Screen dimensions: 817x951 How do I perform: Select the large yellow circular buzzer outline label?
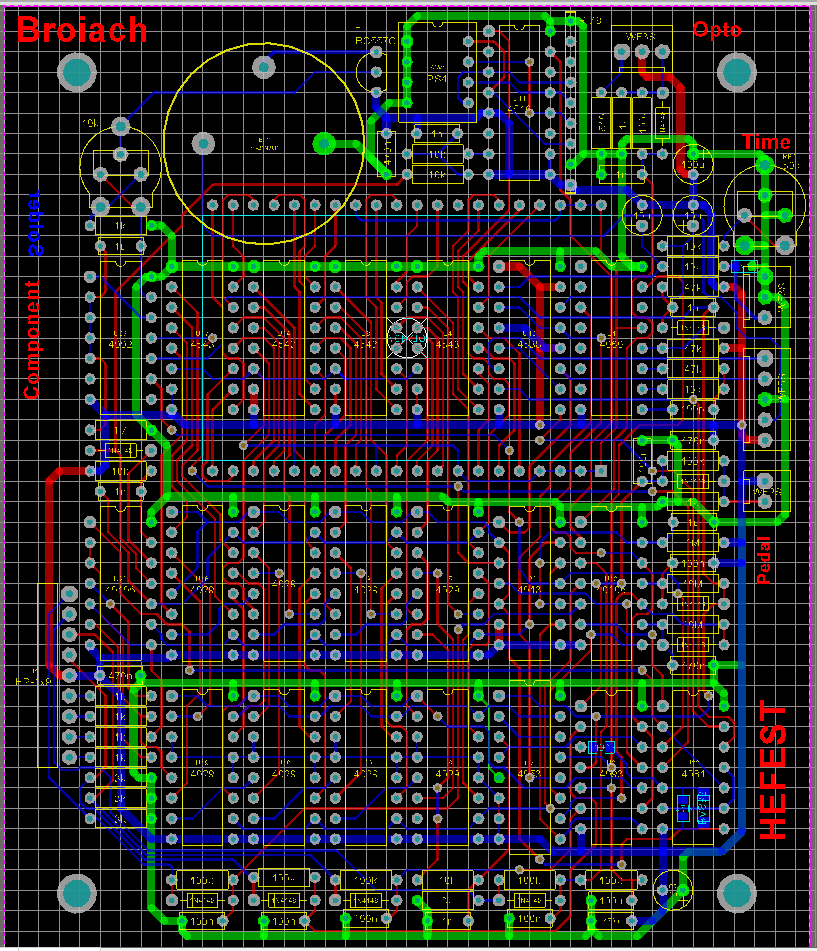click(264, 144)
